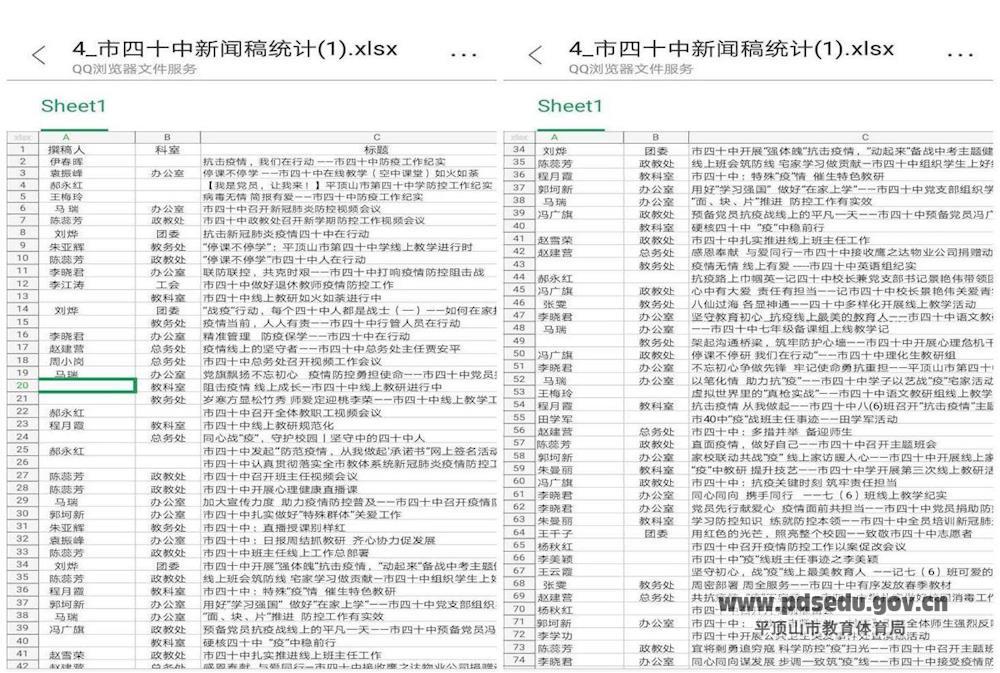Click the 科室 header cell in row 1
The width and height of the screenshot is (1000, 673).
pyautogui.click(x=166, y=149)
